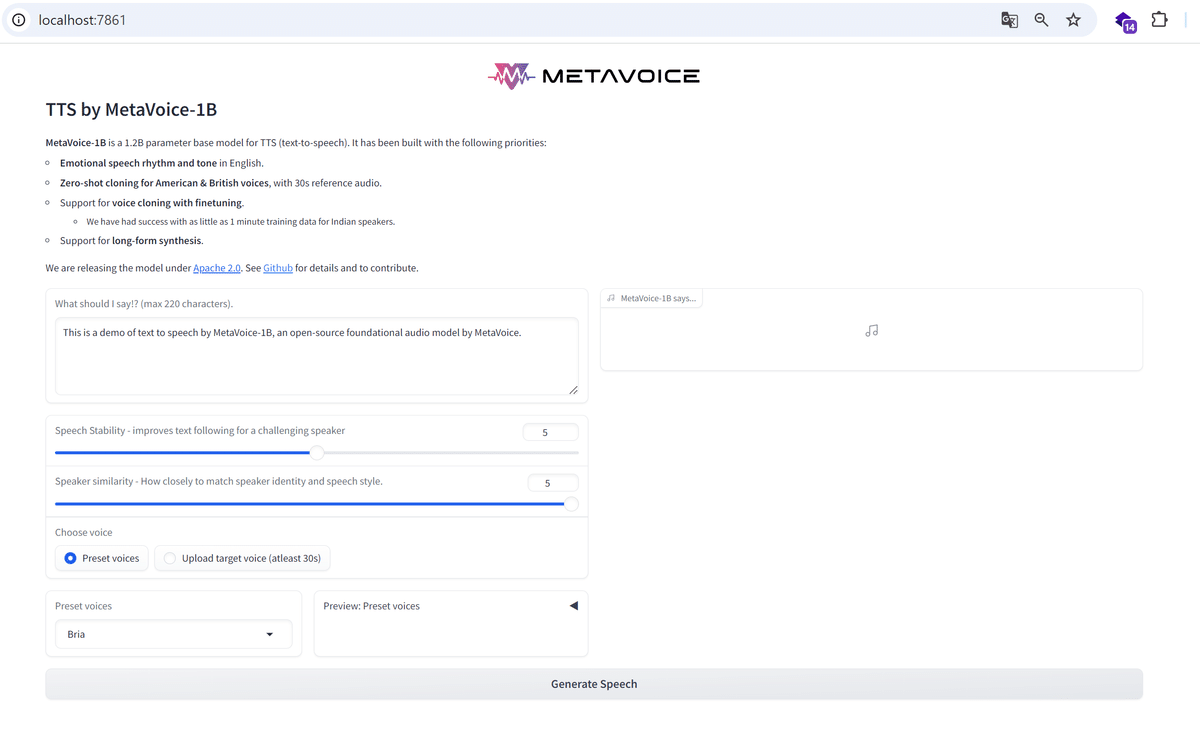The height and width of the screenshot is (755, 1200).
Task: Open the browser extensions puzzle icon
Action: coord(1159,19)
